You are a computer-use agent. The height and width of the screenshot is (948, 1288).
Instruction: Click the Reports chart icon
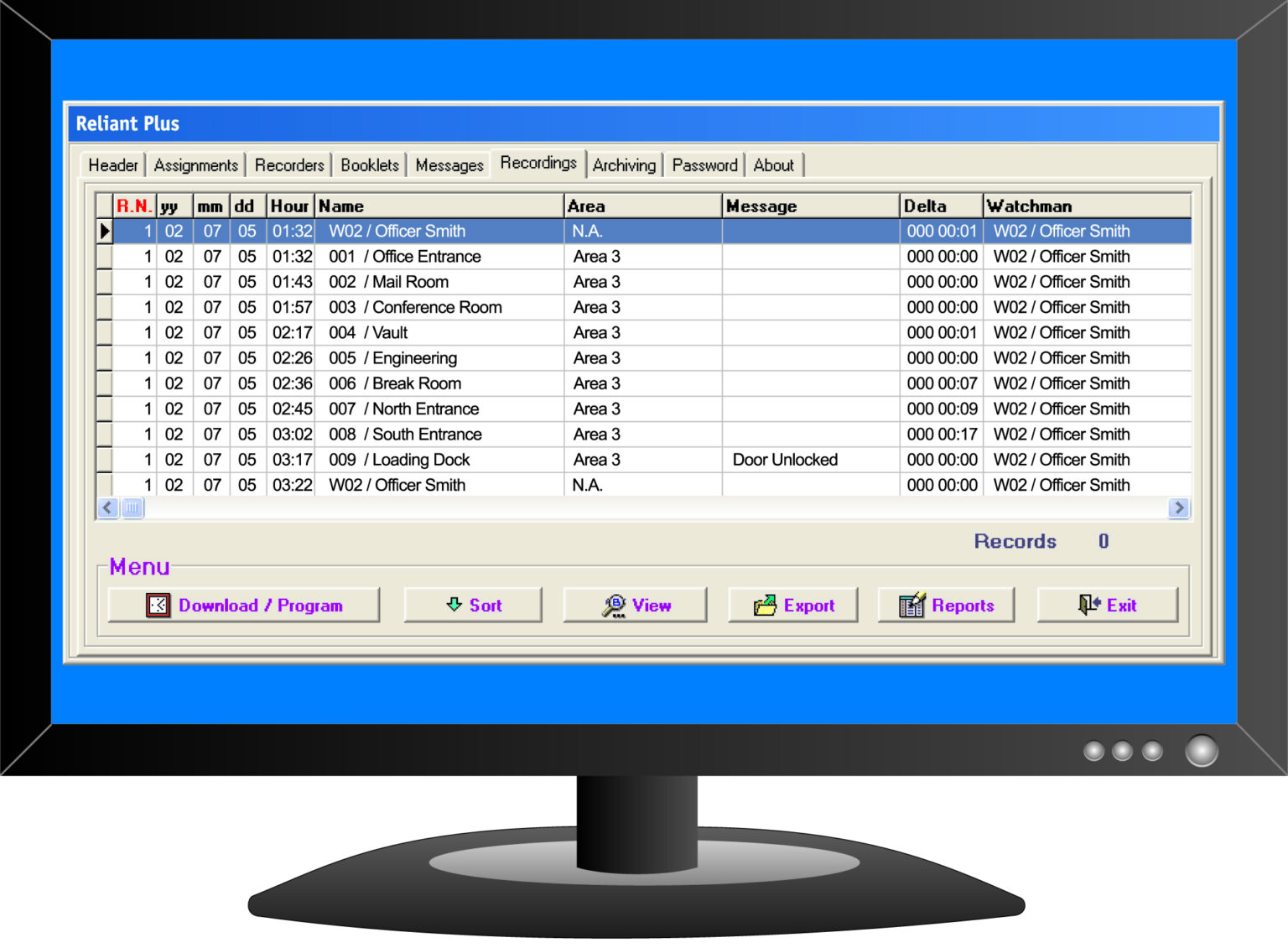[912, 604]
